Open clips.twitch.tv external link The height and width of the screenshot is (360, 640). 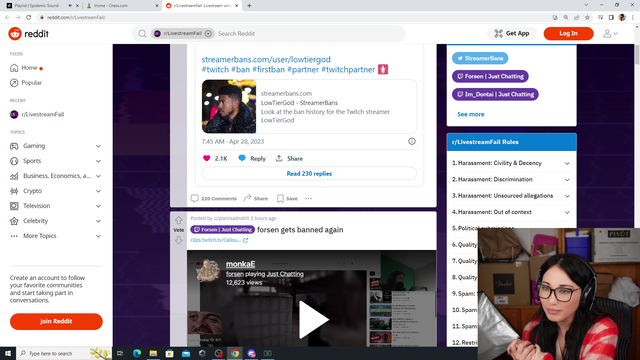[x=219, y=240]
